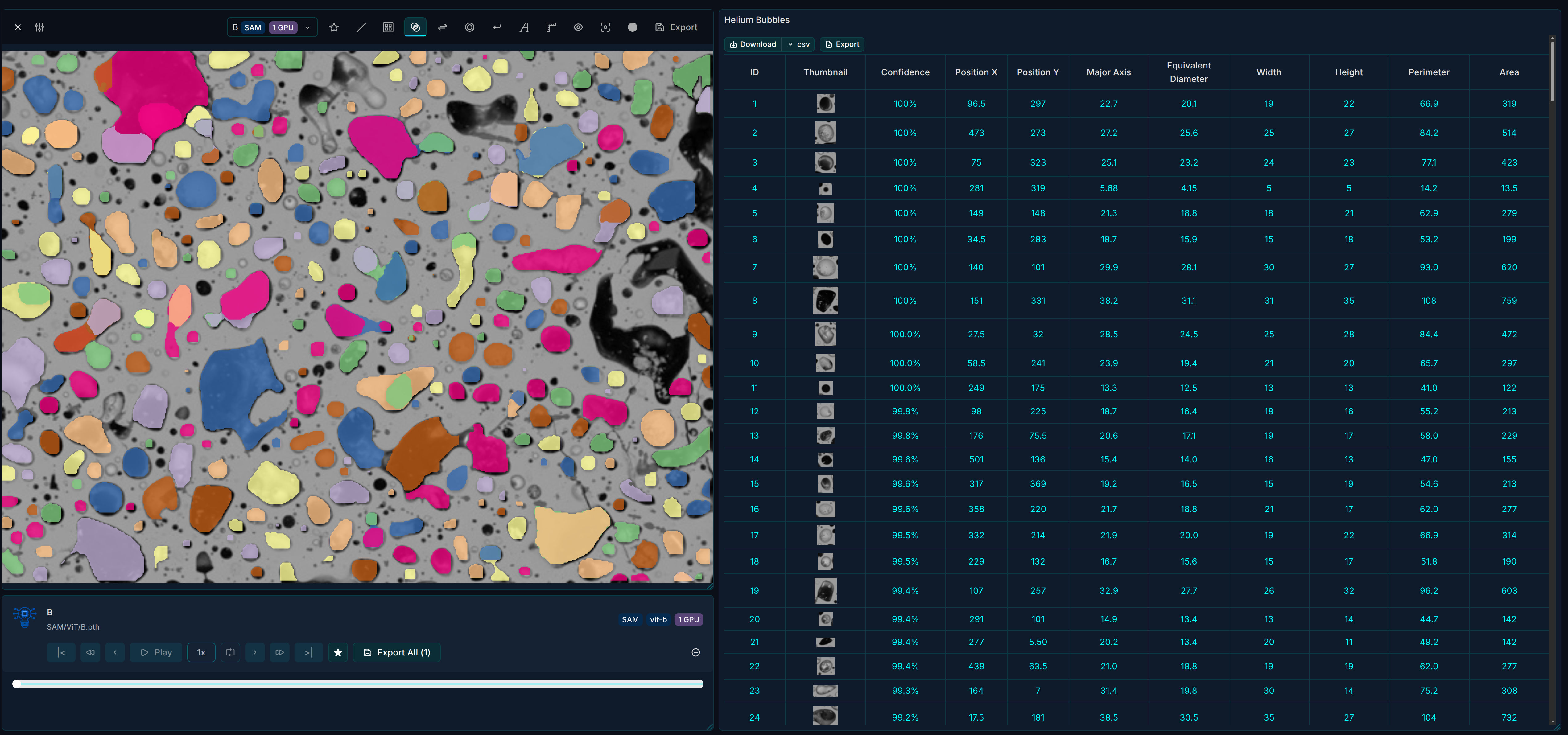1568x735 pixels.
Task: Click the return arrow icon
Action: tap(497, 27)
